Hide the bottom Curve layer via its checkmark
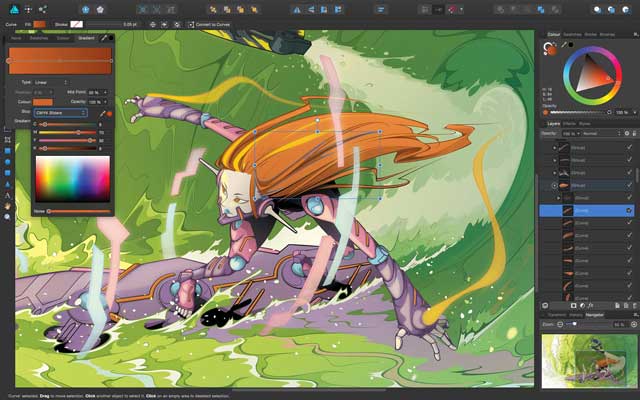 [x=629, y=297]
